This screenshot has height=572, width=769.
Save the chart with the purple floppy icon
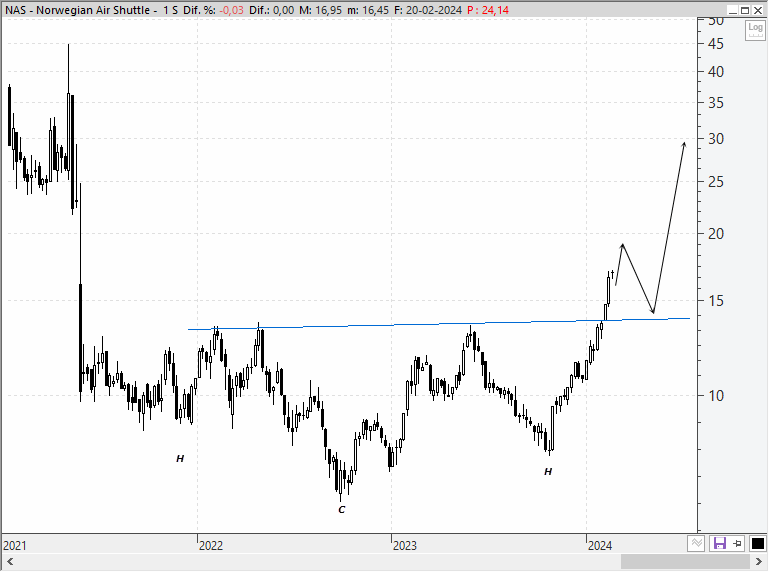coord(719,543)
